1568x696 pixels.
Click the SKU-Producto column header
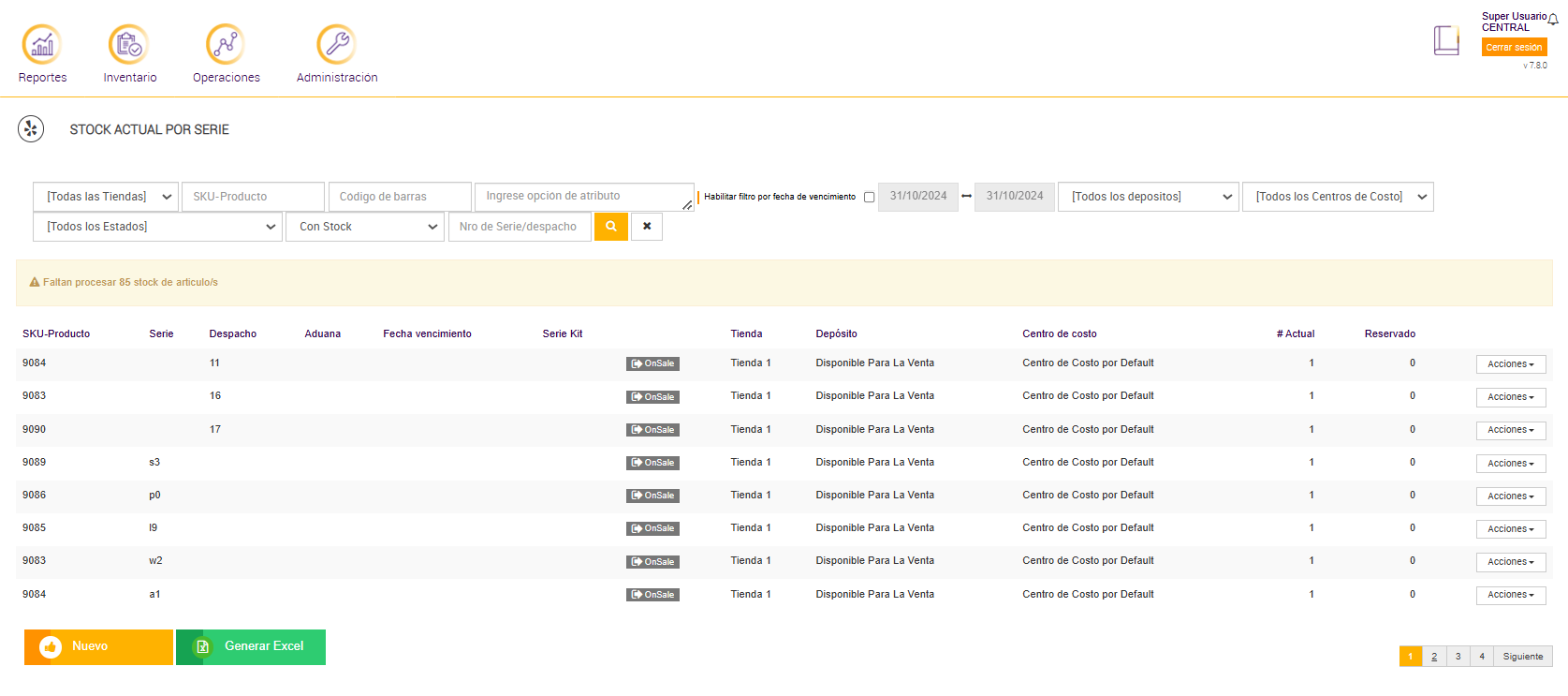(x=56, y=333)
